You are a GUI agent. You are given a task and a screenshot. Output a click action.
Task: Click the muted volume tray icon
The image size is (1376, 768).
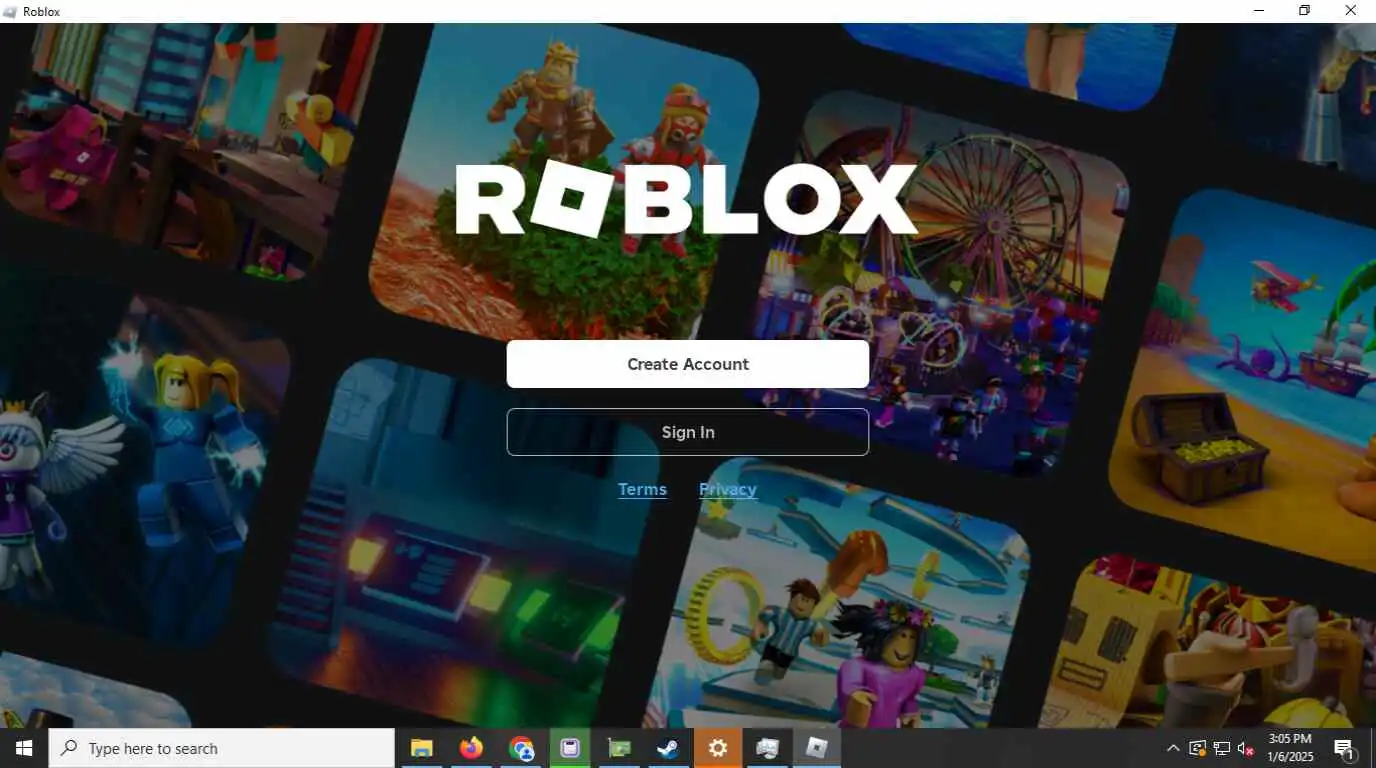tap(1245, 748)
